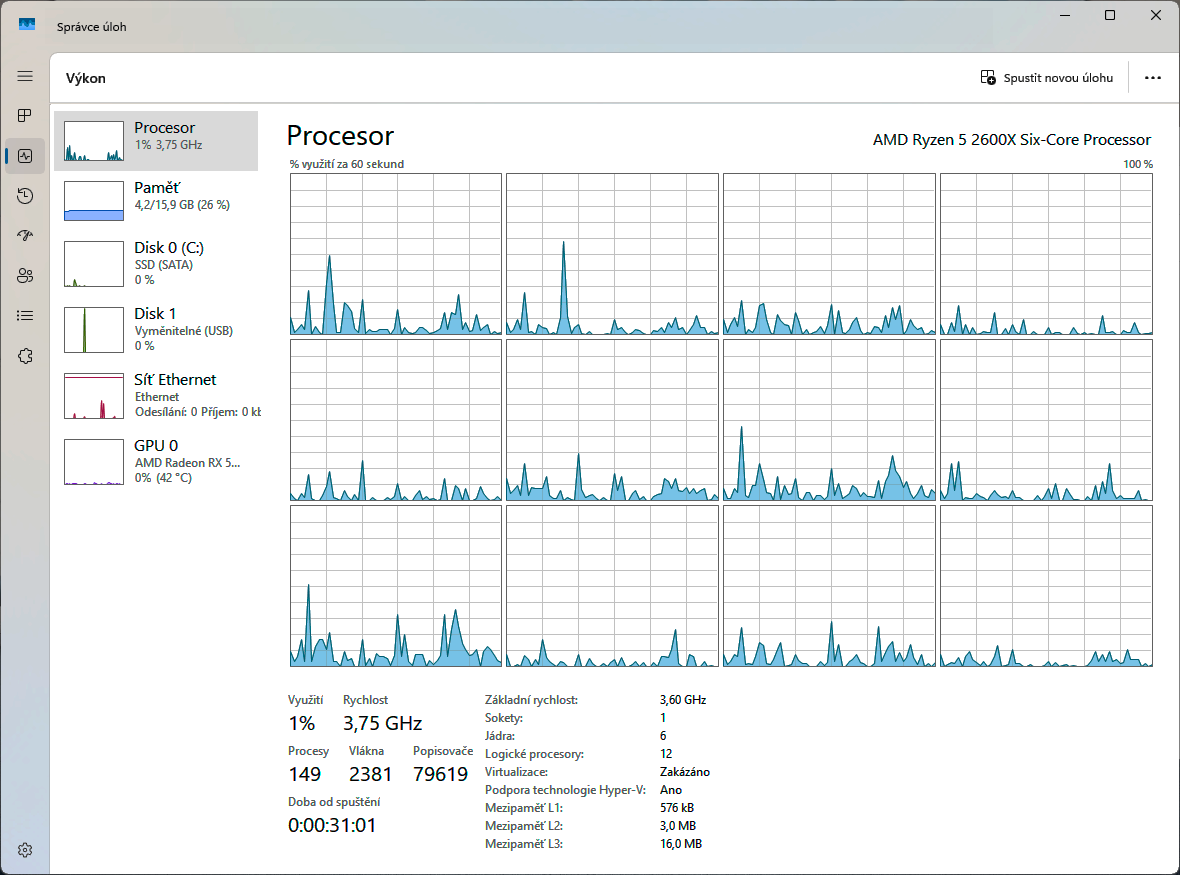
Task: Select the Procesor performance entry
Action: [156, 141]
